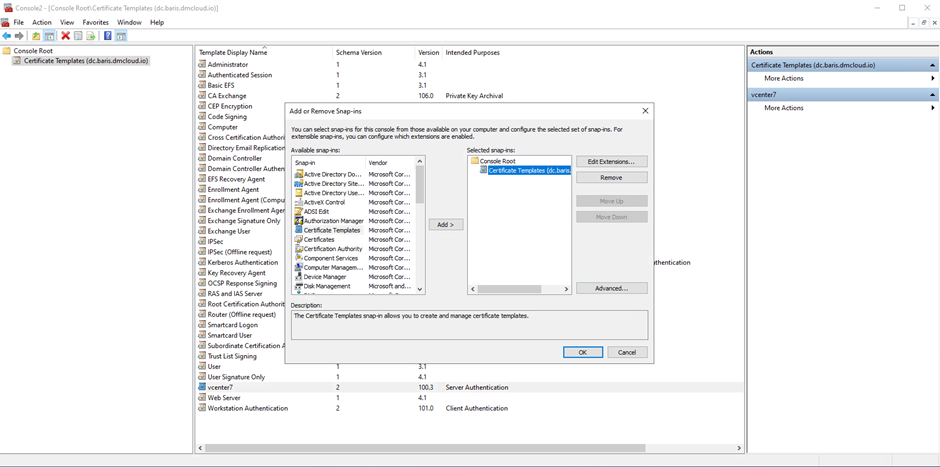Select Device Manager in available snap-ins
The image size is (940, 467).
tap(326, 277)
